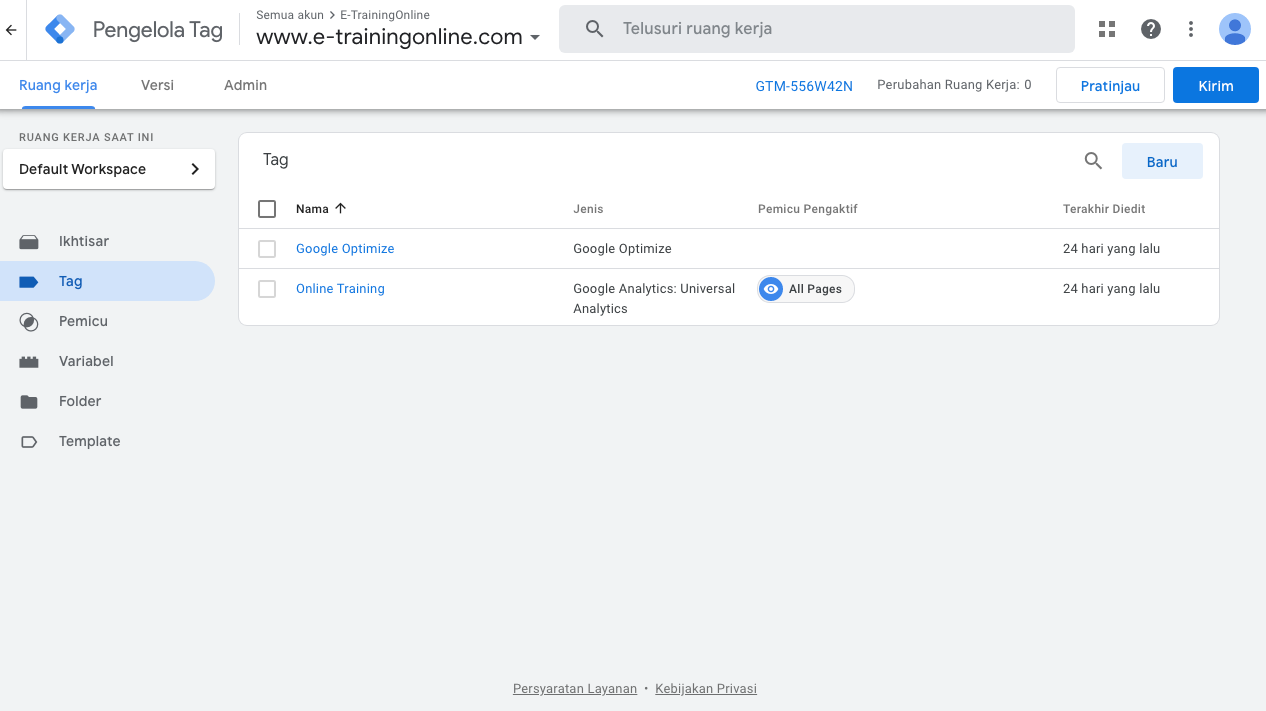Switch to the Admin tab
The height and width of the screenshot is (711, 1266).
[x=245, y=85]
